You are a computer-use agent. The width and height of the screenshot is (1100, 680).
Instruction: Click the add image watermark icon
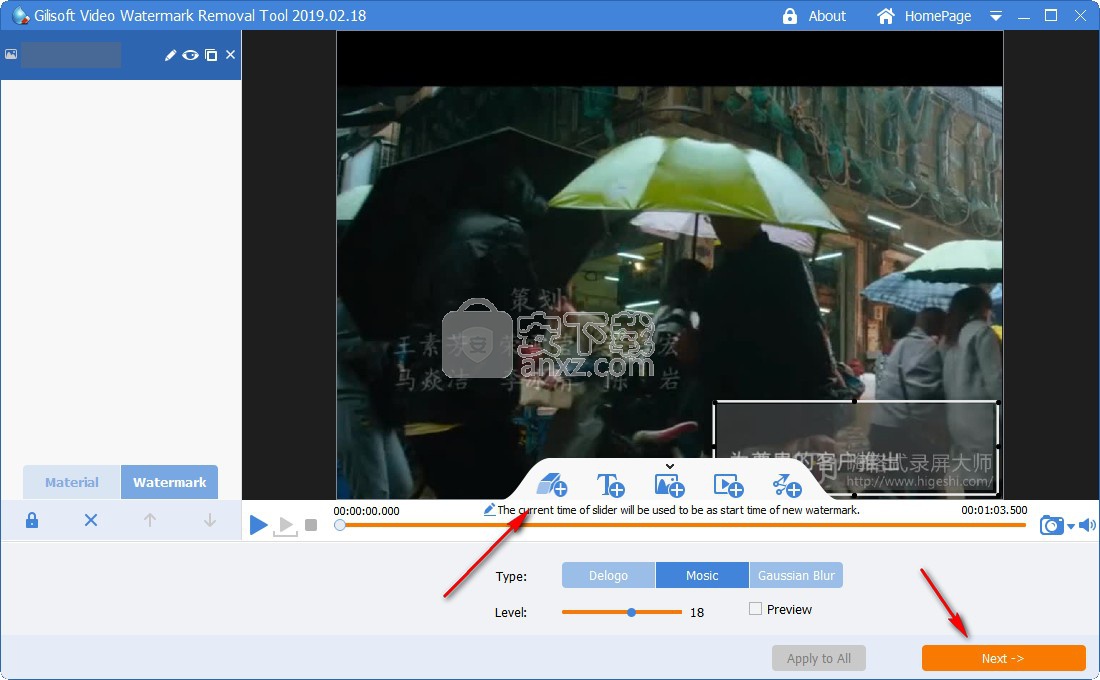[x=669, y=486]
